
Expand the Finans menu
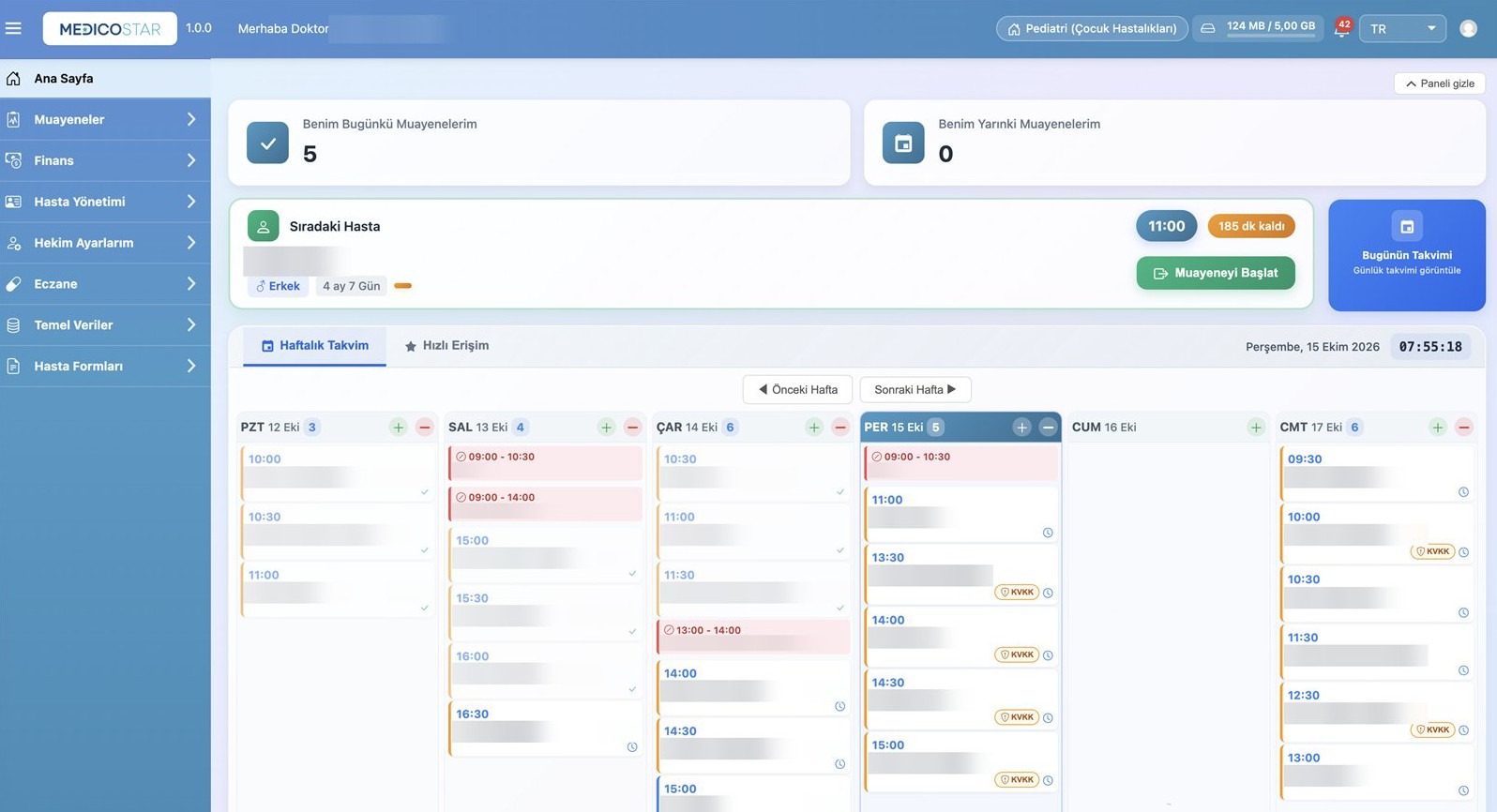105,161
